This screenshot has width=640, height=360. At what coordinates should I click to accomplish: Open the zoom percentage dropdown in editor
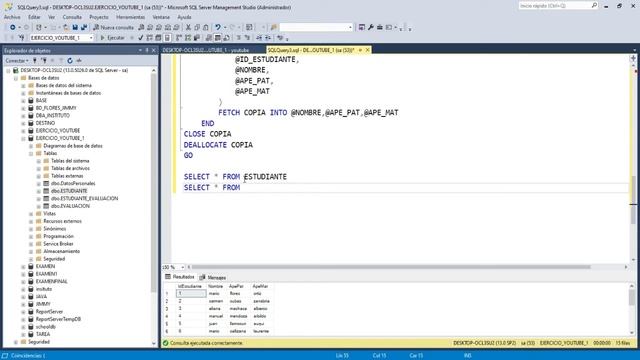click(x=182, y=267)
